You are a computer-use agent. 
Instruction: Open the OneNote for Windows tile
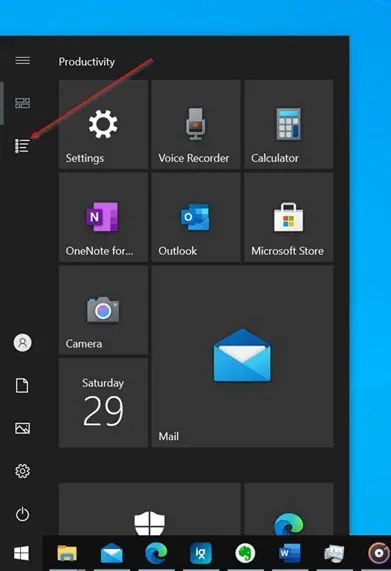(x=103, y=217)
